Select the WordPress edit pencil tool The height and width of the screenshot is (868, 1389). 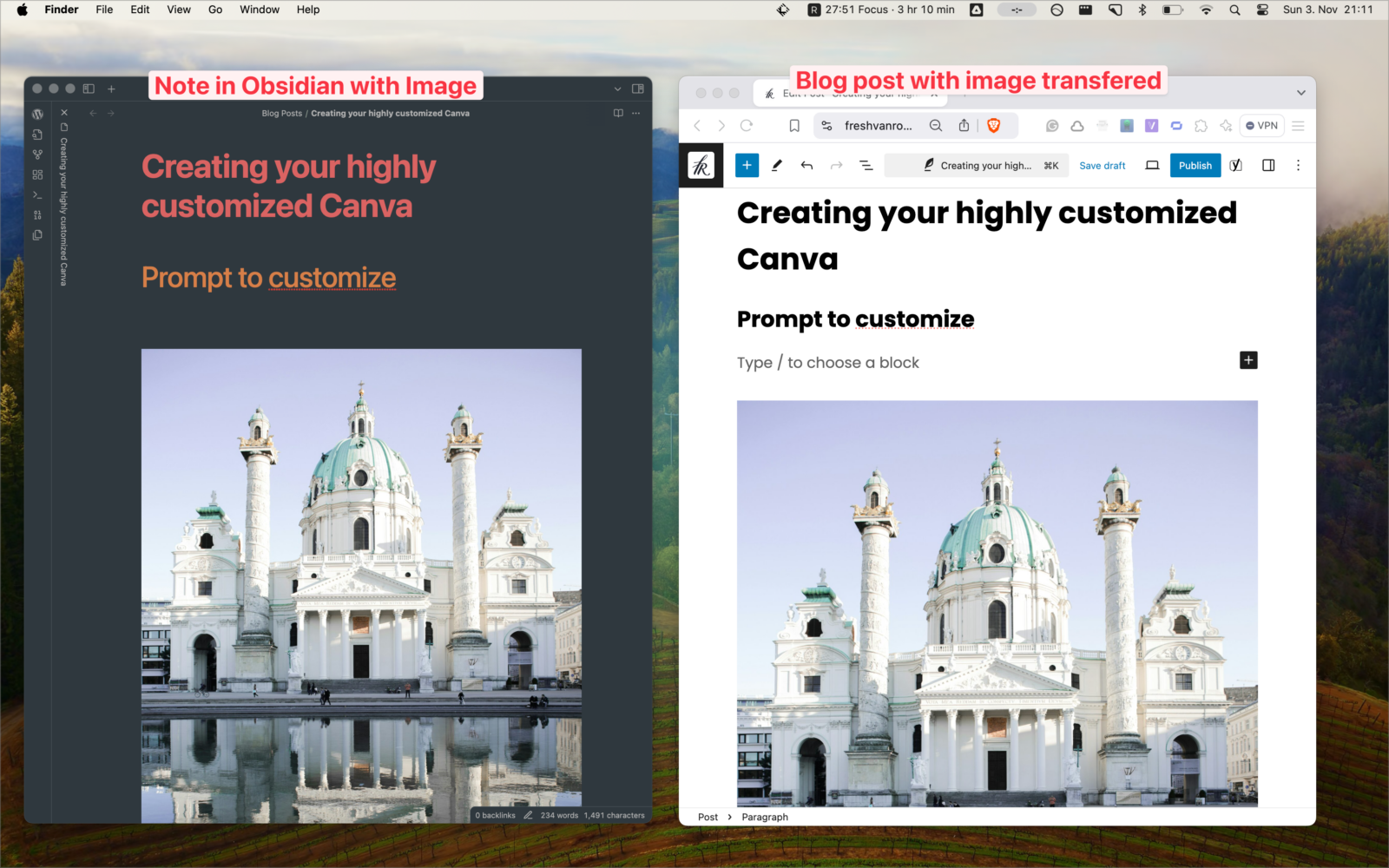[x=777, y=165]
